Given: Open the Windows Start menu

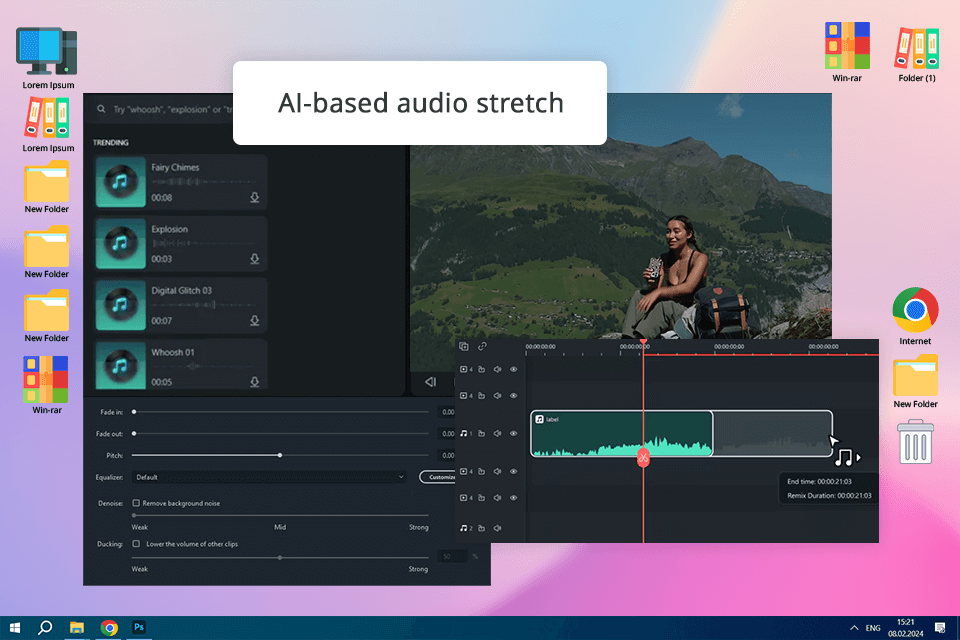Looking at the screenshot, I should click(15, 627).
